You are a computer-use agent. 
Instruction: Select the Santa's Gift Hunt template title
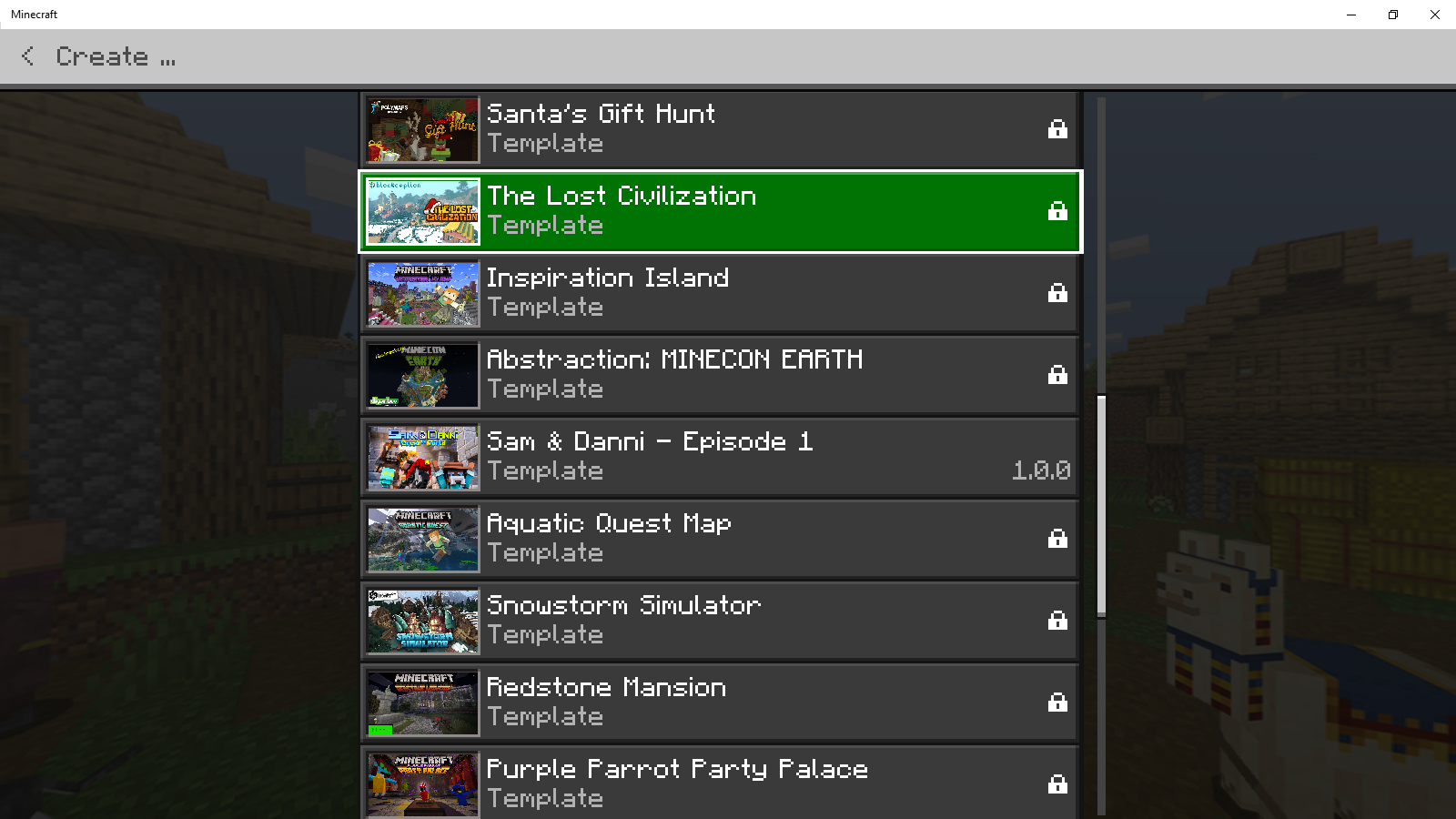[x=601, y=114]
